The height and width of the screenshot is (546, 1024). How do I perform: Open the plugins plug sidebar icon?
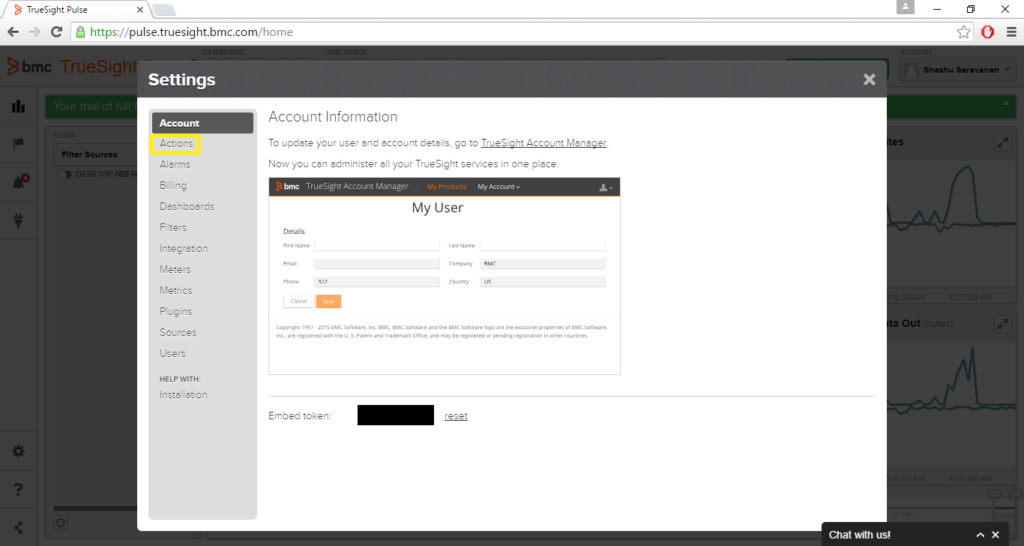tap(18, 220)
